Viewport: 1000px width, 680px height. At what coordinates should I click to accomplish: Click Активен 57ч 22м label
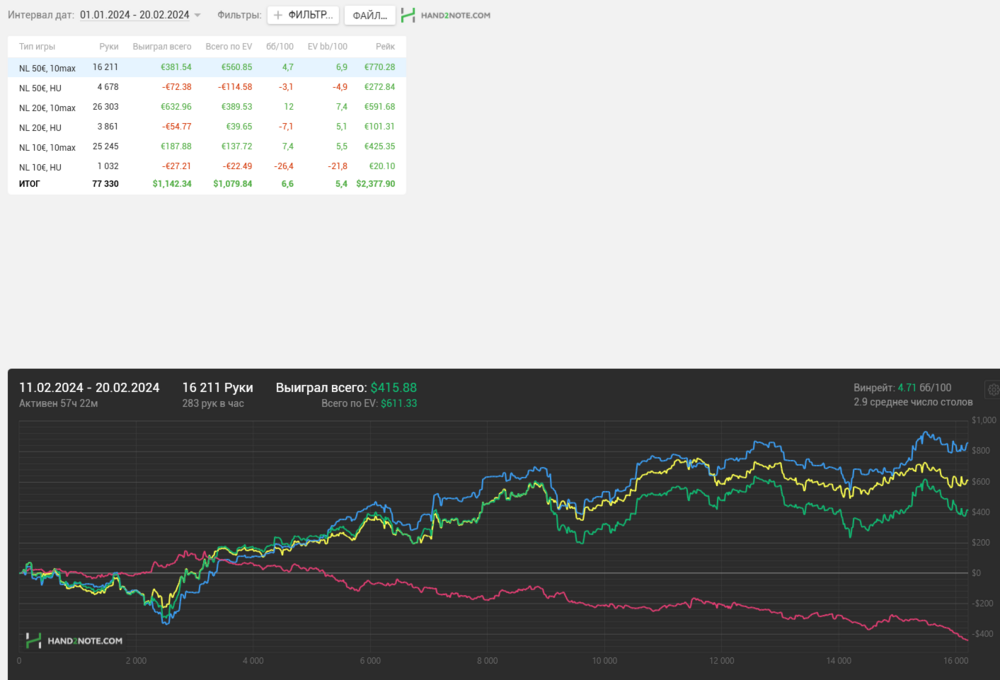tap(58, 404)
